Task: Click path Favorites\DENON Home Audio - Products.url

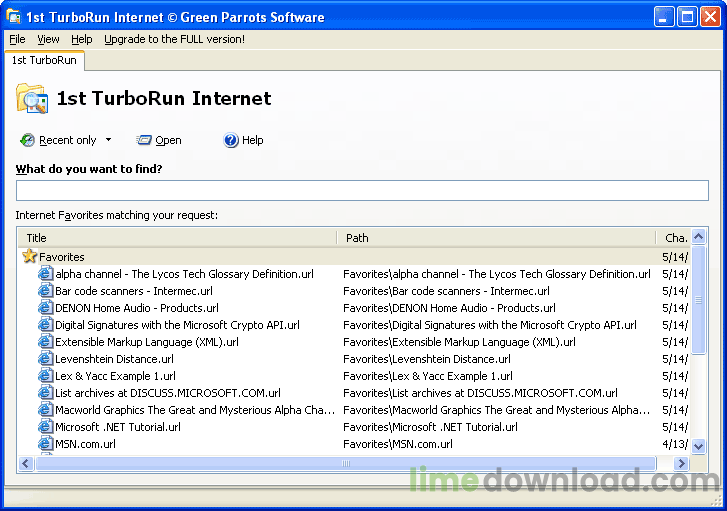Action: (x=449, y=308)
